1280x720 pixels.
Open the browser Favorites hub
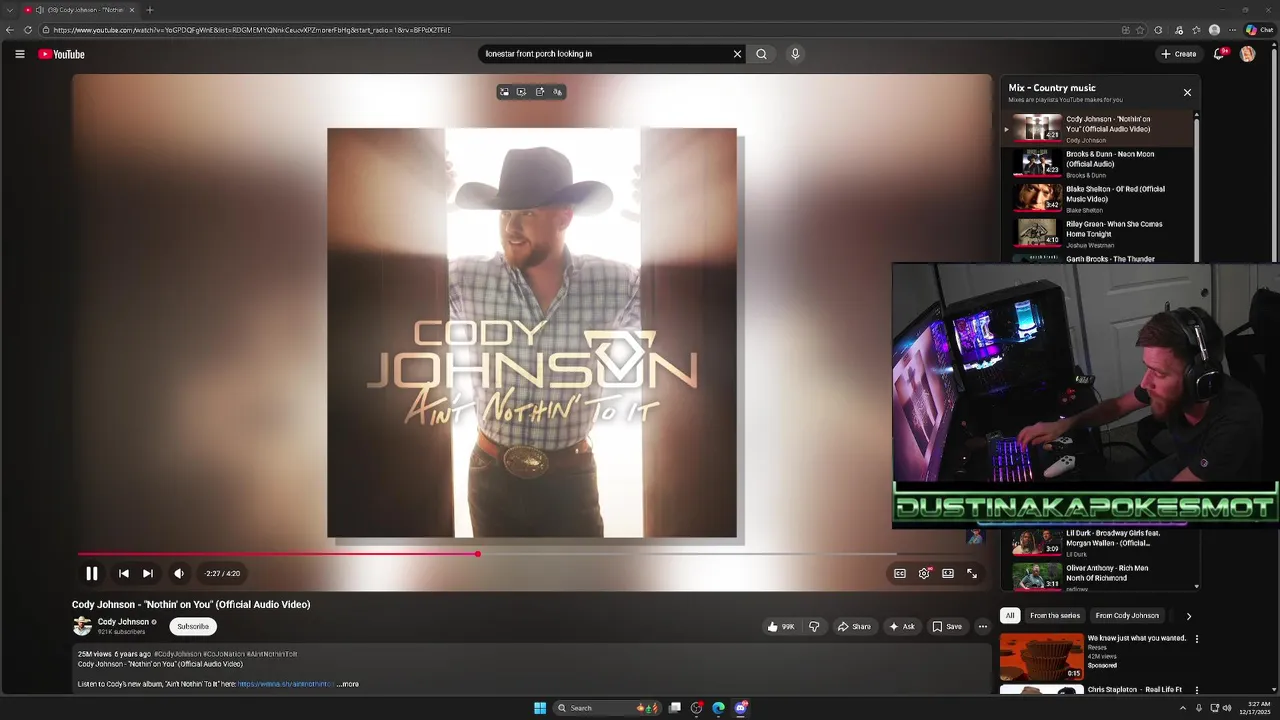tap(1196, 30)
